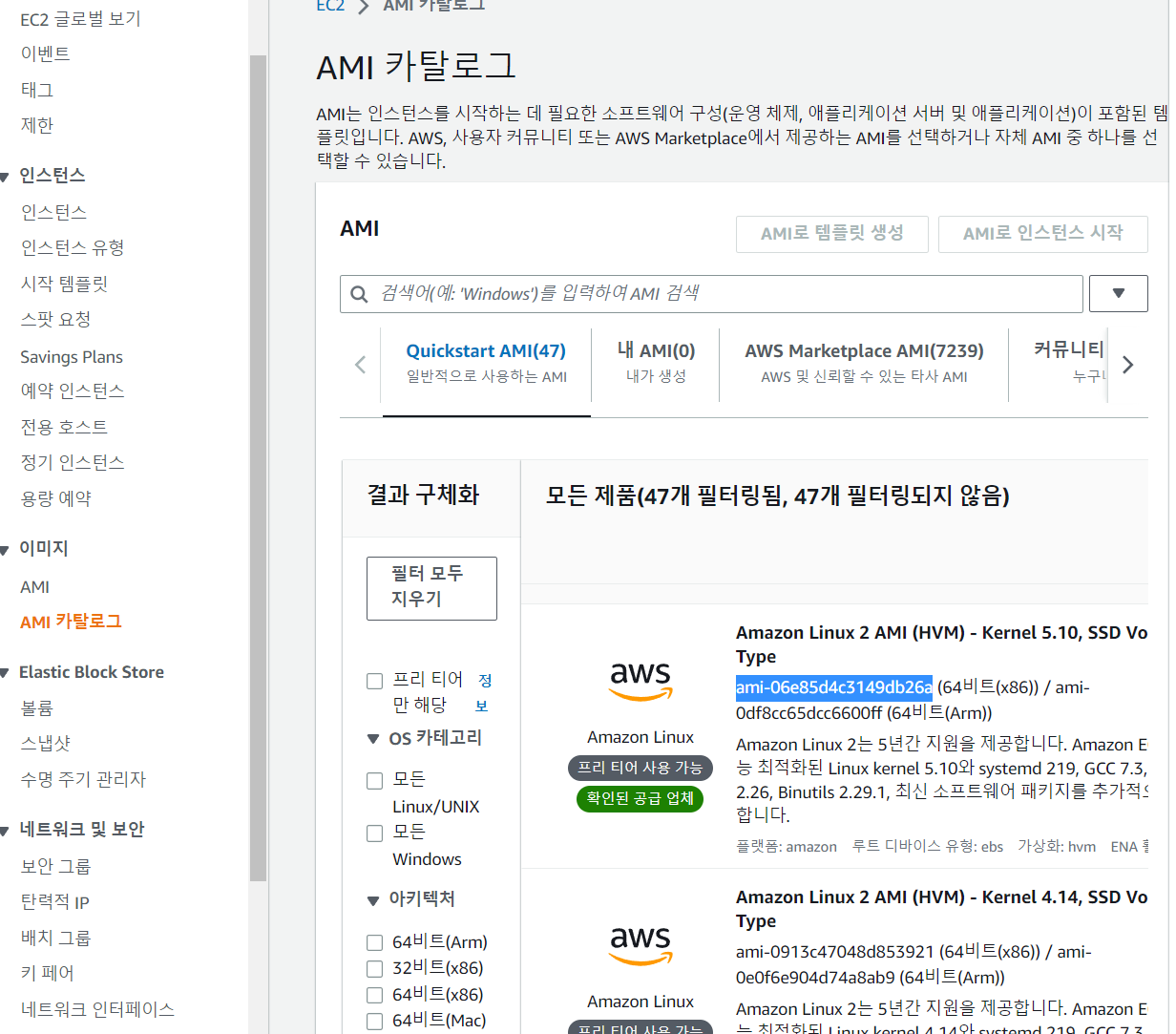
Task: Switch to the 내 AMI(0) tab
Action: point(656,363)
